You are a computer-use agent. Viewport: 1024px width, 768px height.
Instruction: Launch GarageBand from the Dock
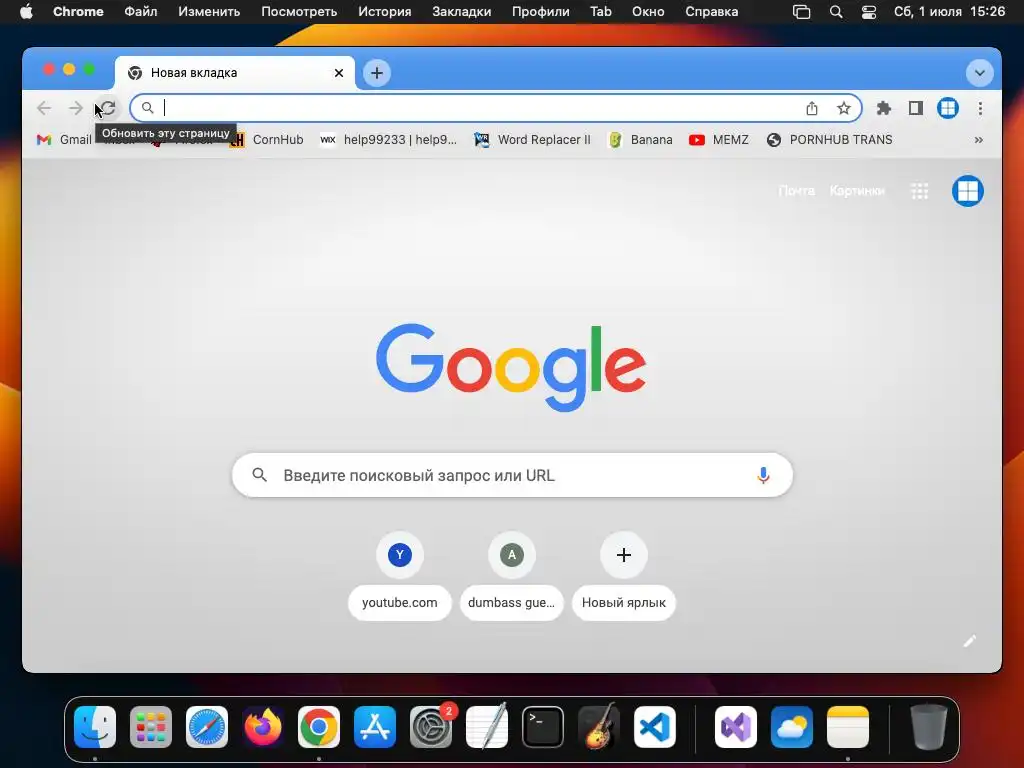(599, 727)
